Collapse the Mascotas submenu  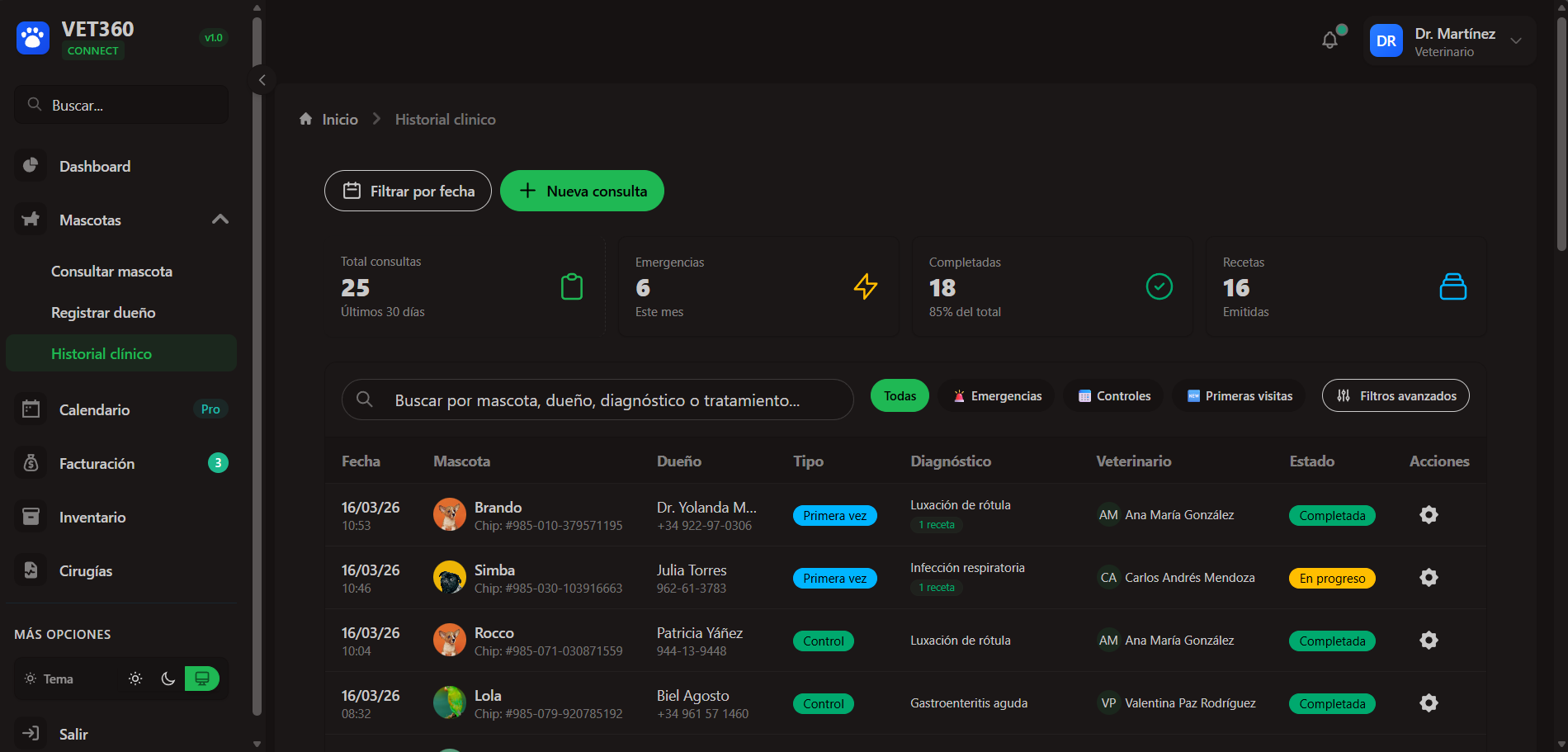[220, 220]
